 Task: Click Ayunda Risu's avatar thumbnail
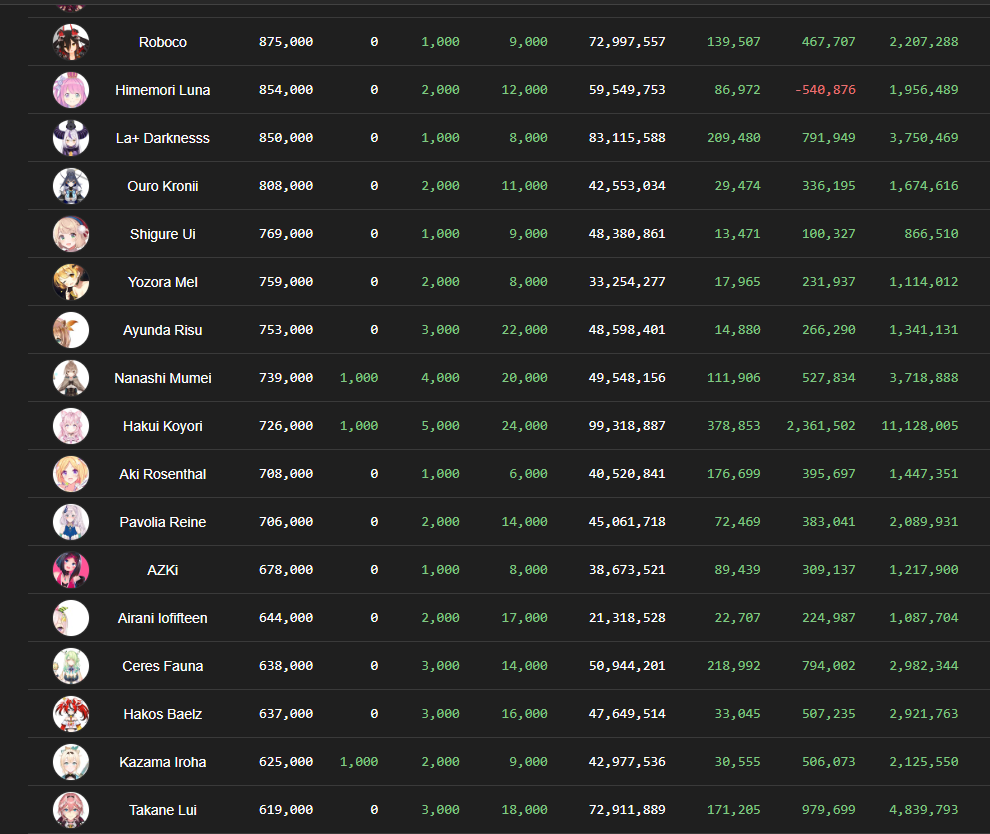[71, 330]
